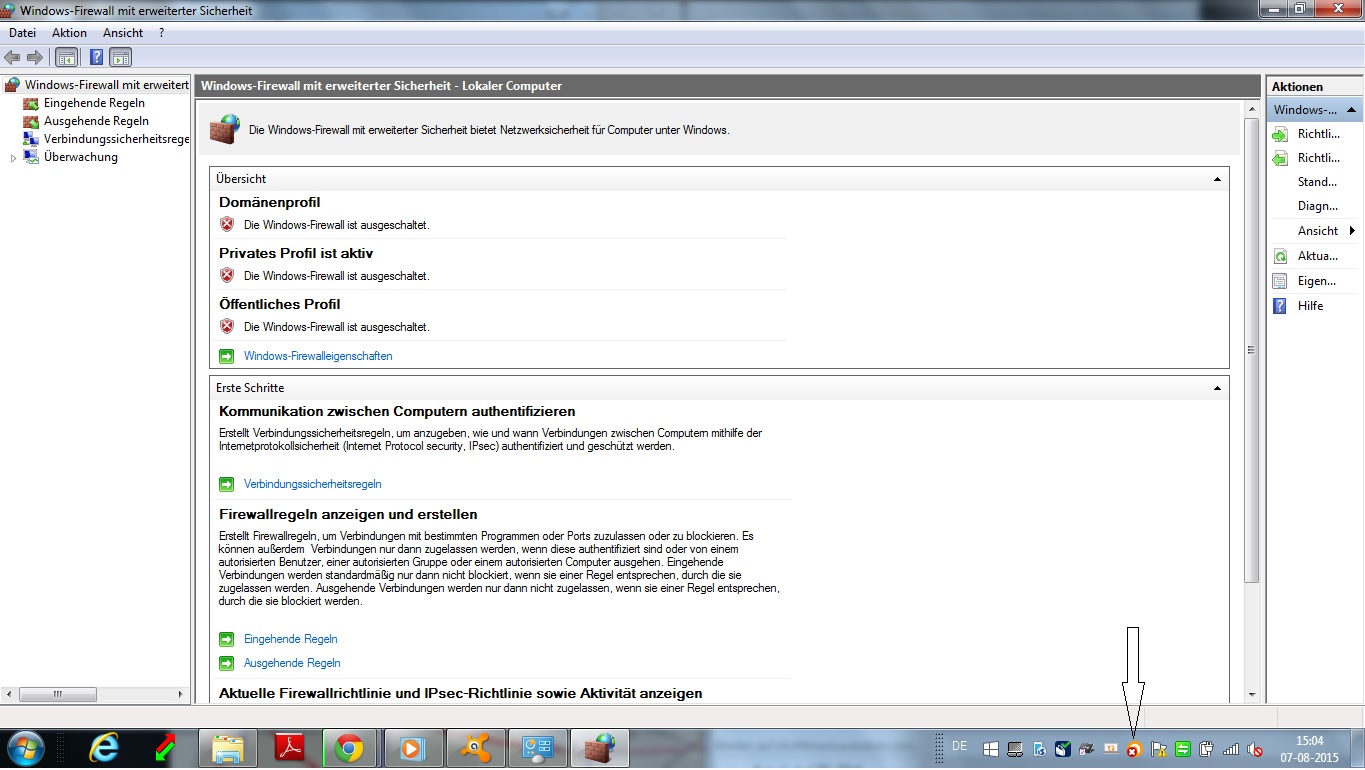Click the Privates Profil ist aktiv heading
Image resolution: width=1365 pixels, height=770 pixels.
pyautogui.click(x=296, y=253)
